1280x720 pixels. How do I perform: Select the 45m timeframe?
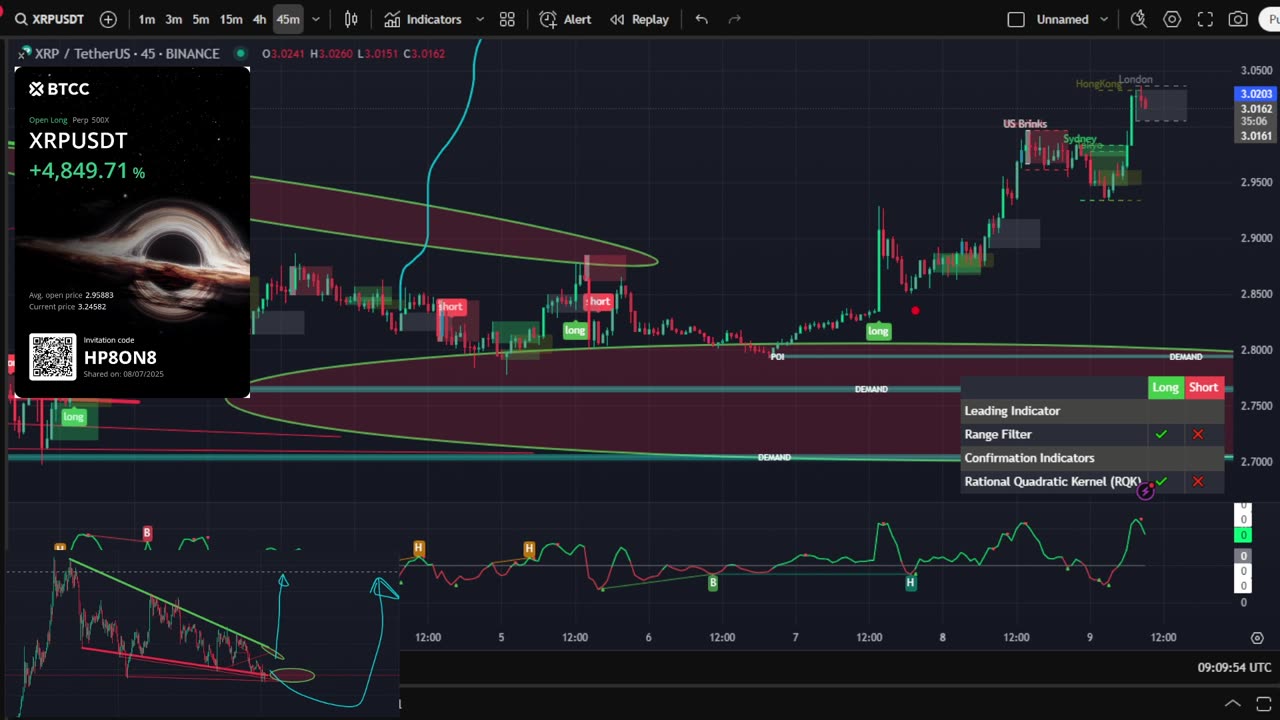(x=288, y=19)
